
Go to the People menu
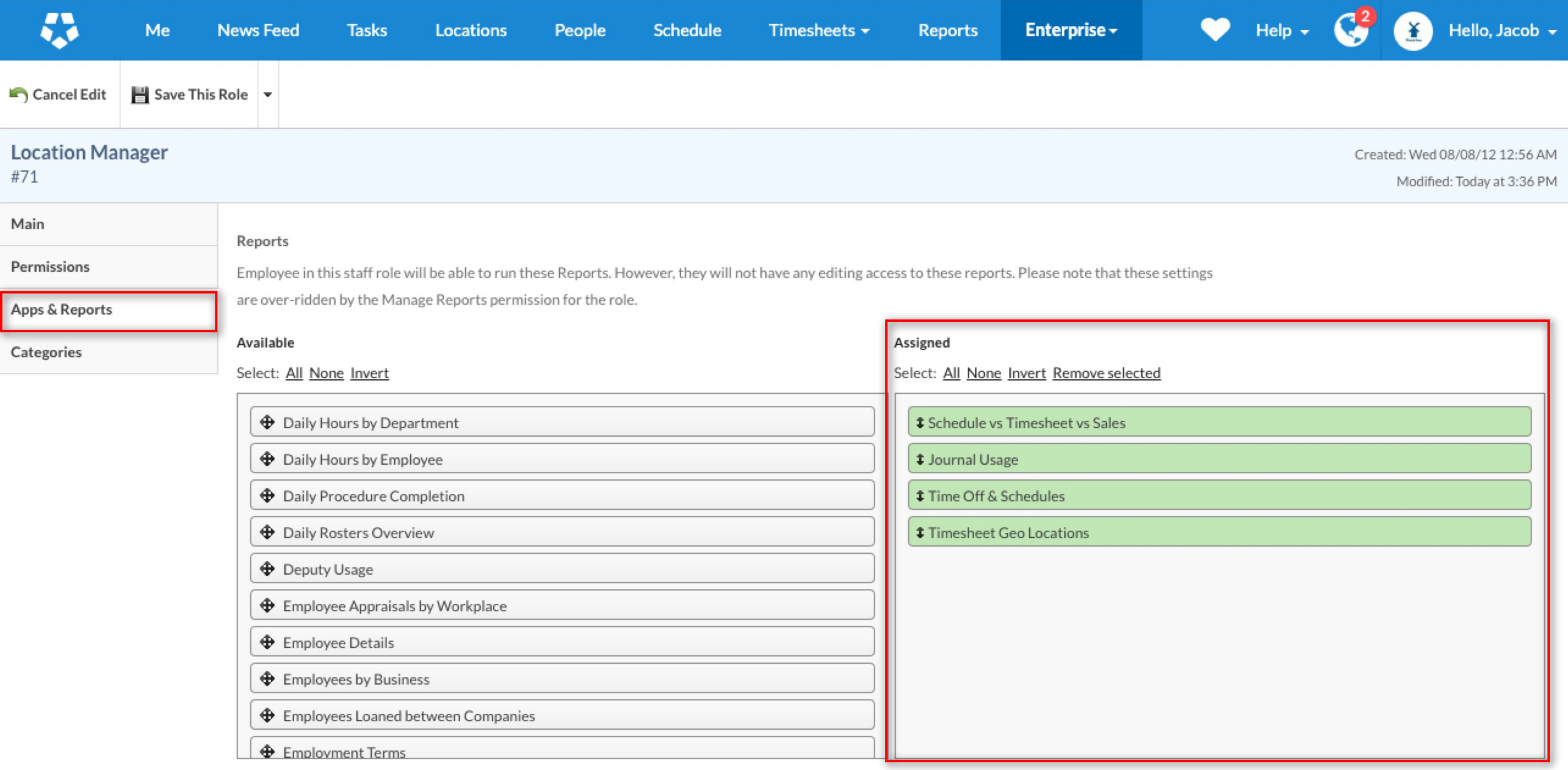point(579,30)
